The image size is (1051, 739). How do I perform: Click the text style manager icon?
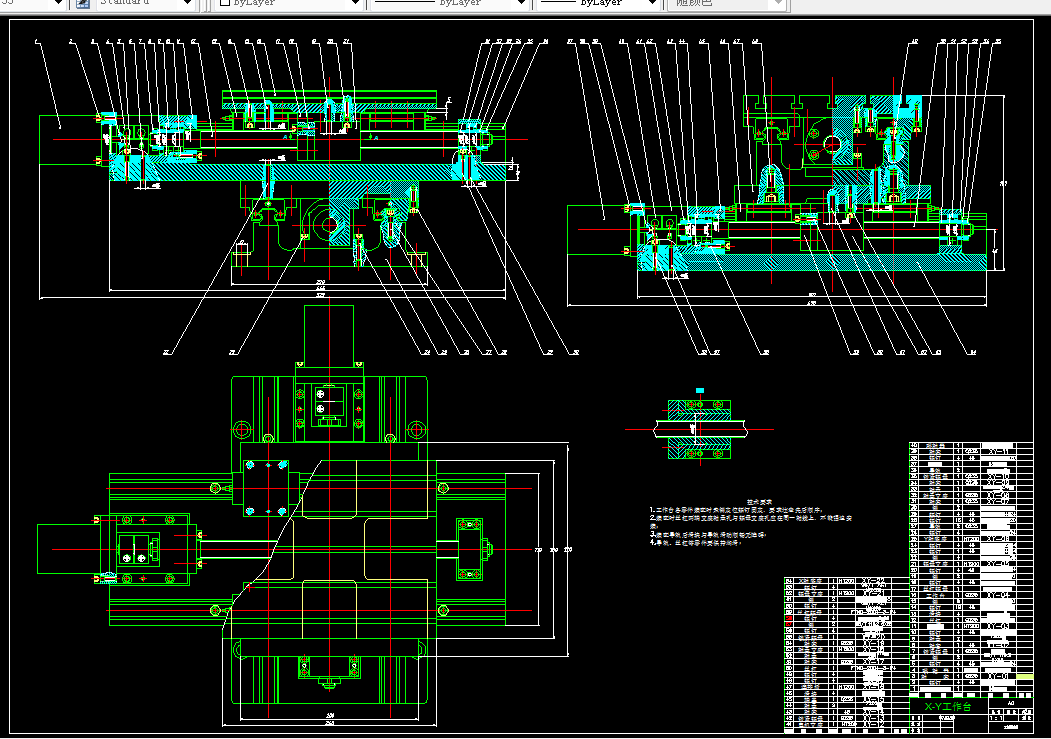(x=83, y=3)
